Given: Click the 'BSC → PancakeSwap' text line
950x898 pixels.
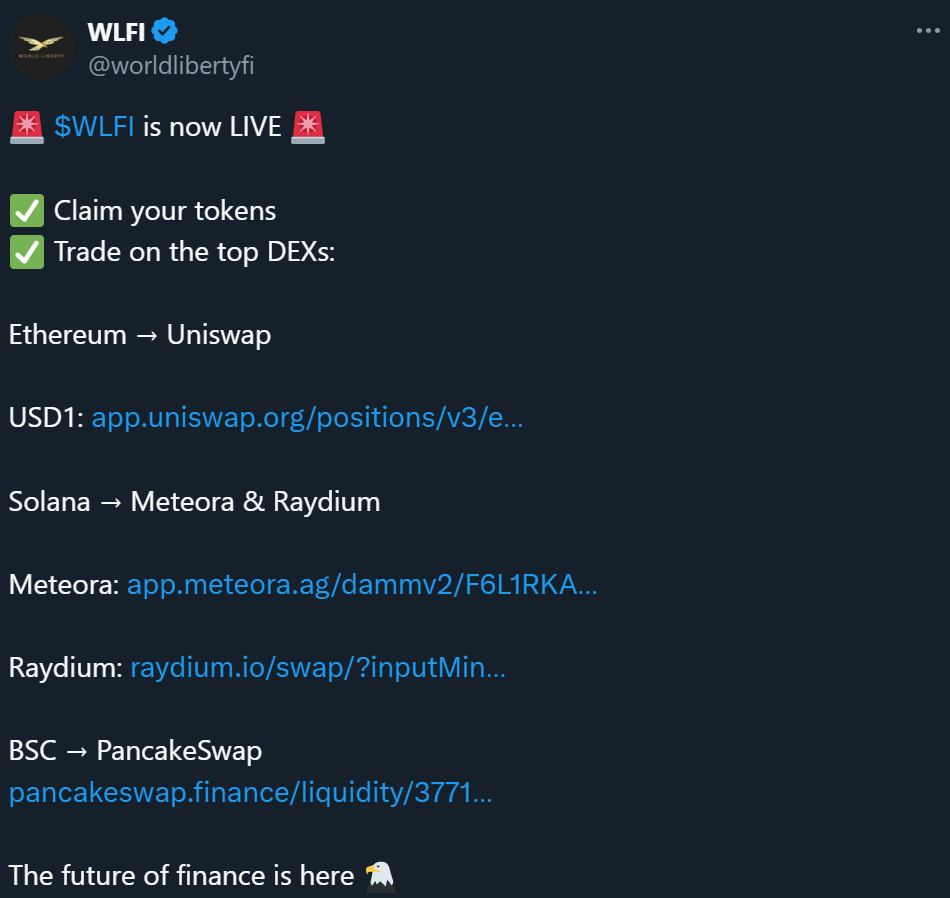Looking at the screenshot, I should coord(136,751).
